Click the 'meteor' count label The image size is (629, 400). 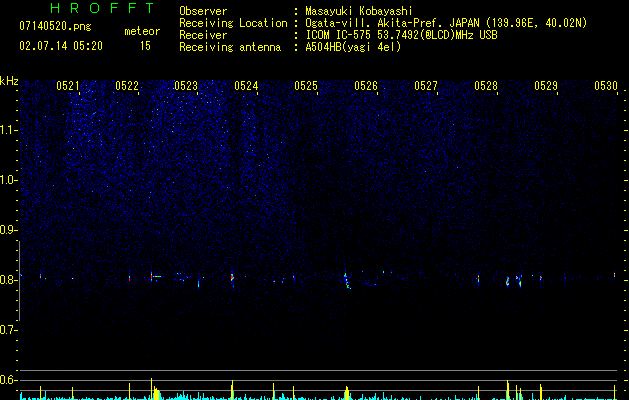142,31
